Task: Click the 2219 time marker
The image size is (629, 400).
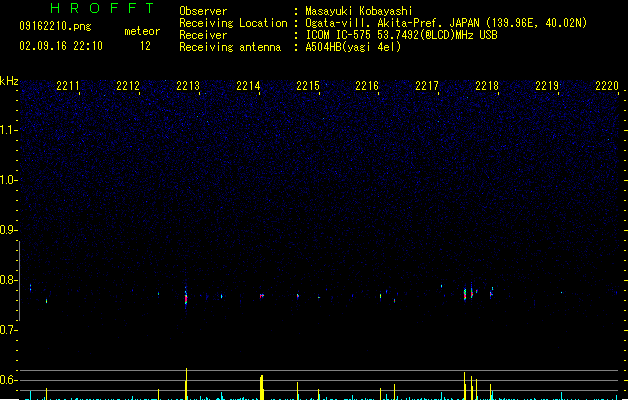Action: click(547, 86)
